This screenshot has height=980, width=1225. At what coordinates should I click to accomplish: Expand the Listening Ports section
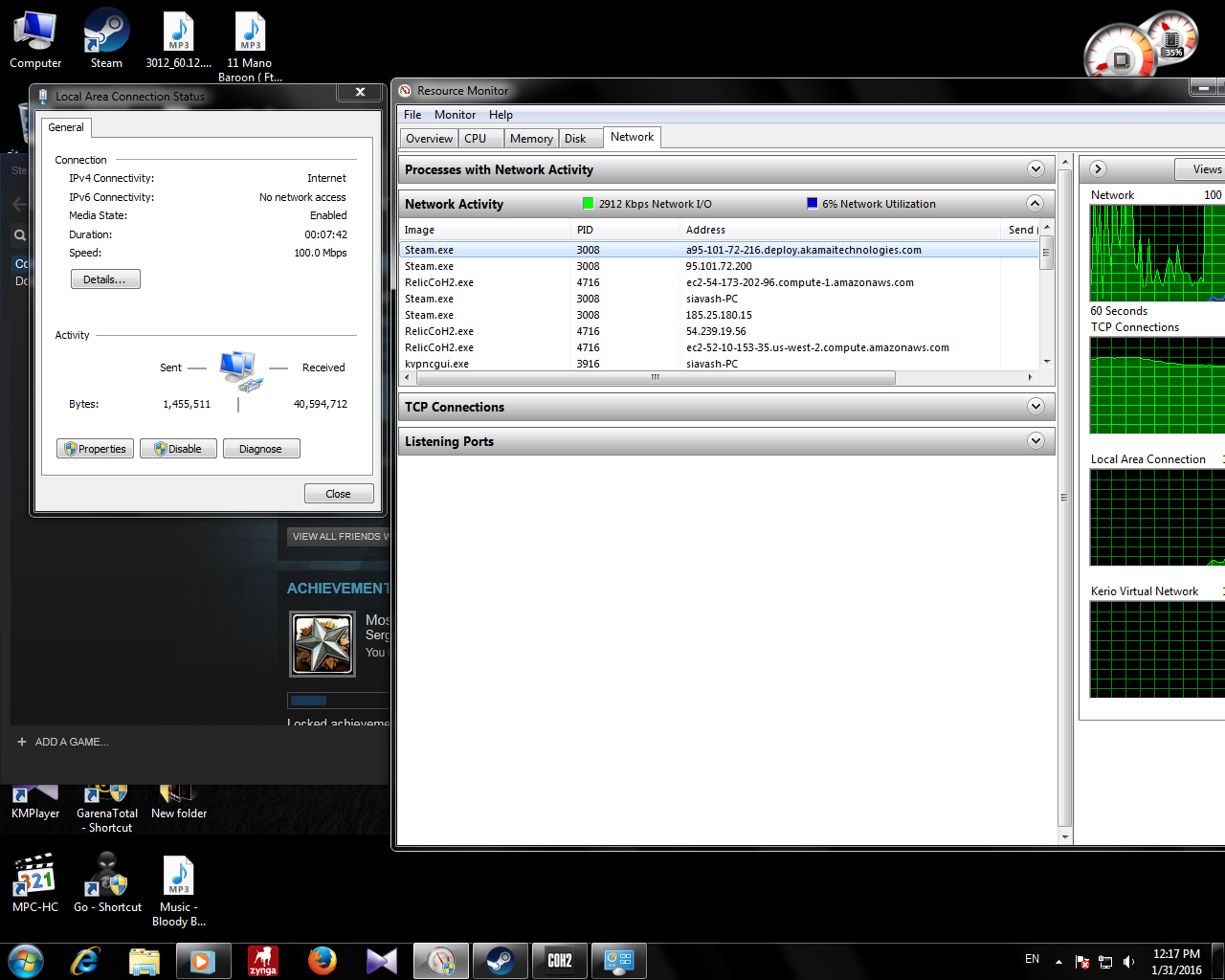click(x=1036, y=441)
